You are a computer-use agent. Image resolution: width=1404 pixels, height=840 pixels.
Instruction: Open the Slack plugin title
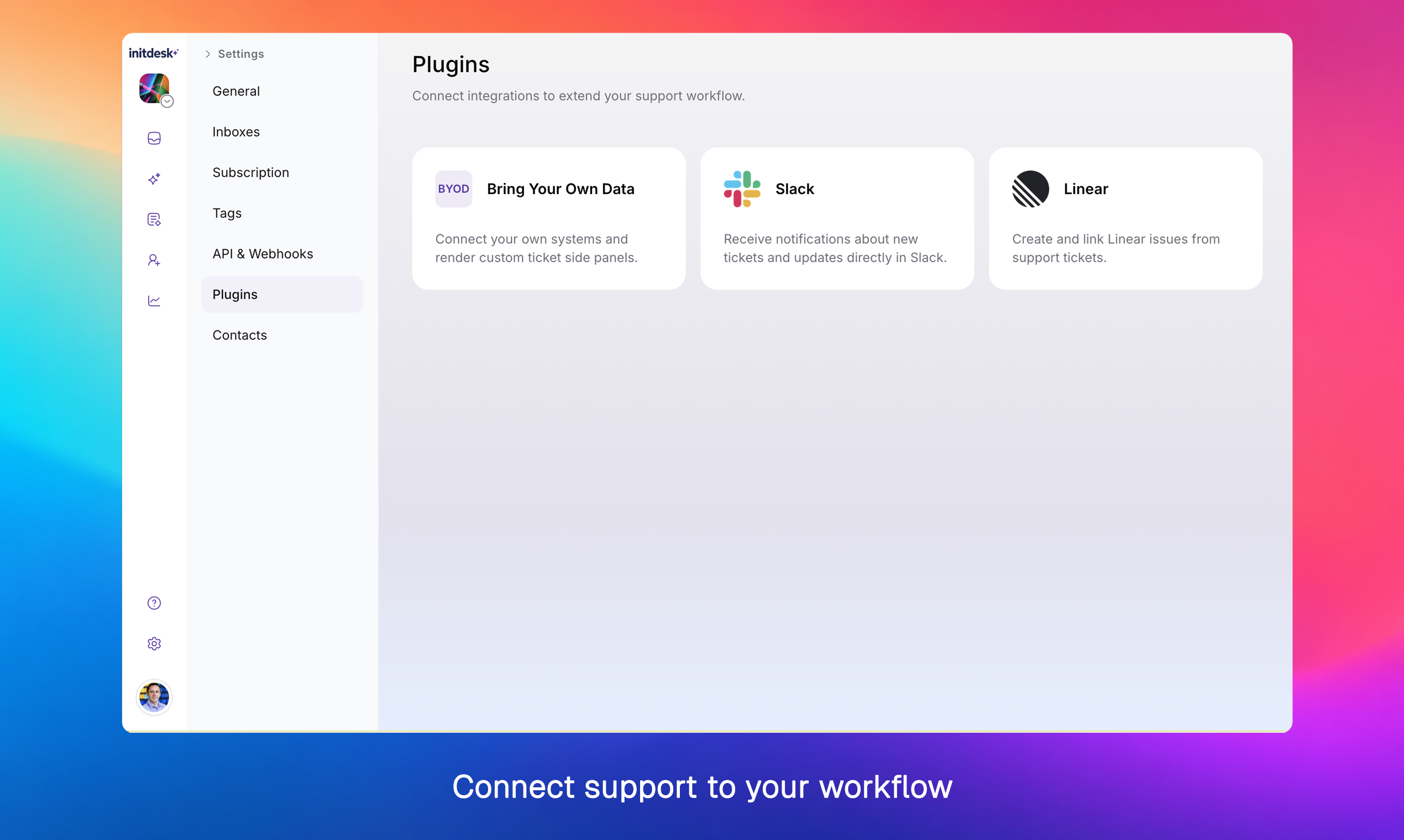(x=794, y=189)
